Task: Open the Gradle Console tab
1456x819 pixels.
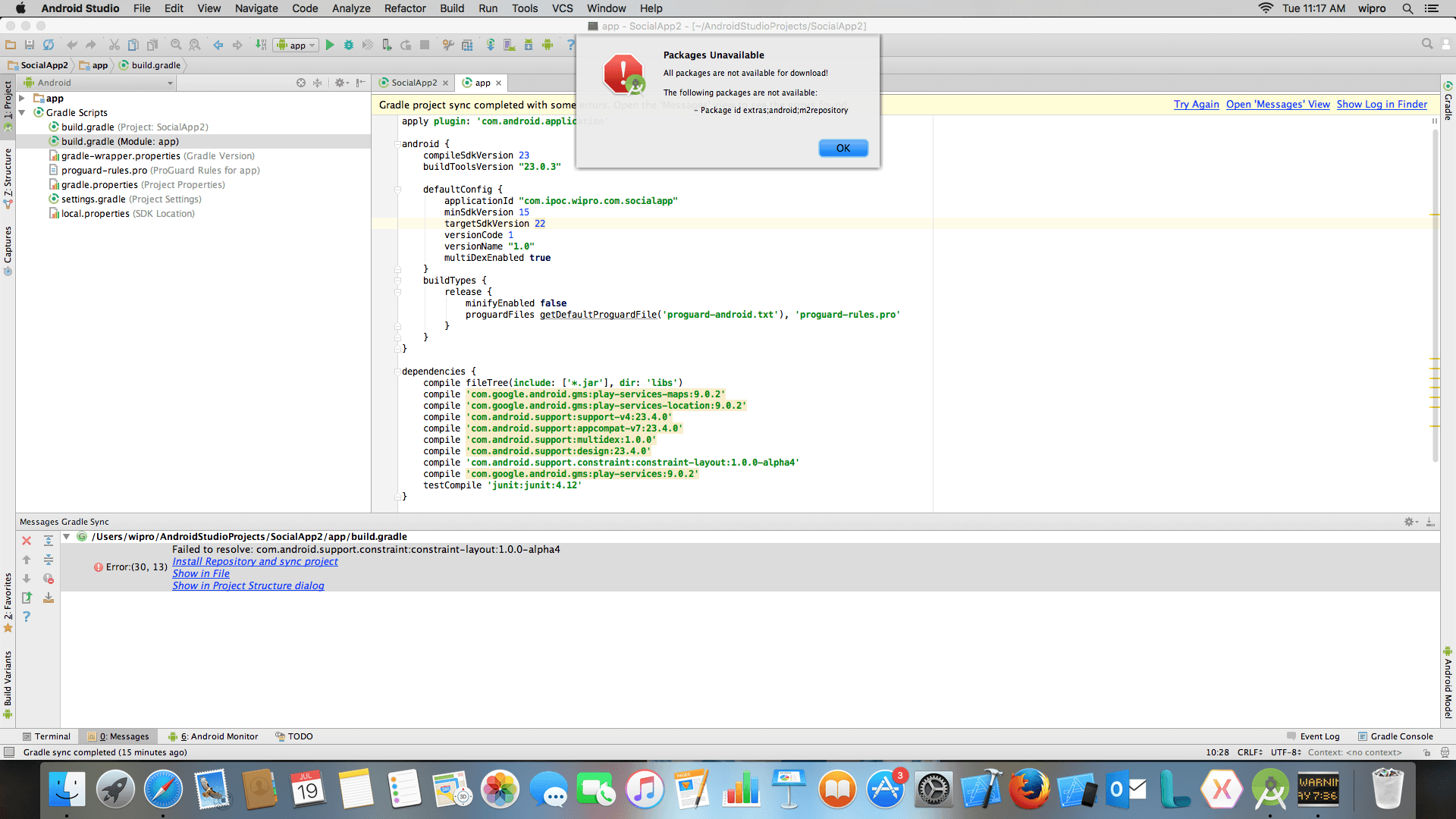Action: 1395,736
